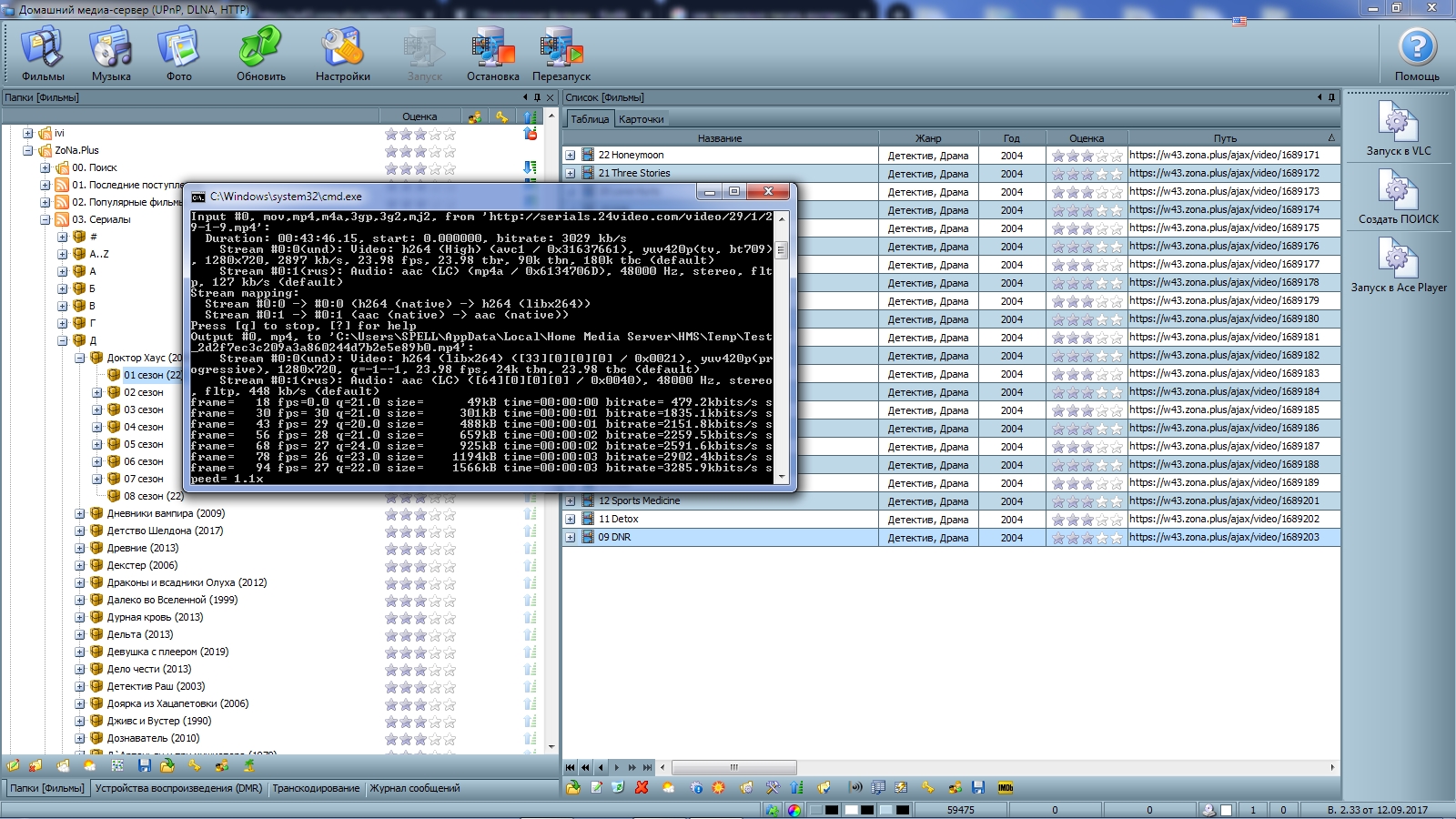Image resolution: width=1456 pixels, height=819 pixels.
Task: Expand the 02 сезон node
Action: (x=96, y=393)
